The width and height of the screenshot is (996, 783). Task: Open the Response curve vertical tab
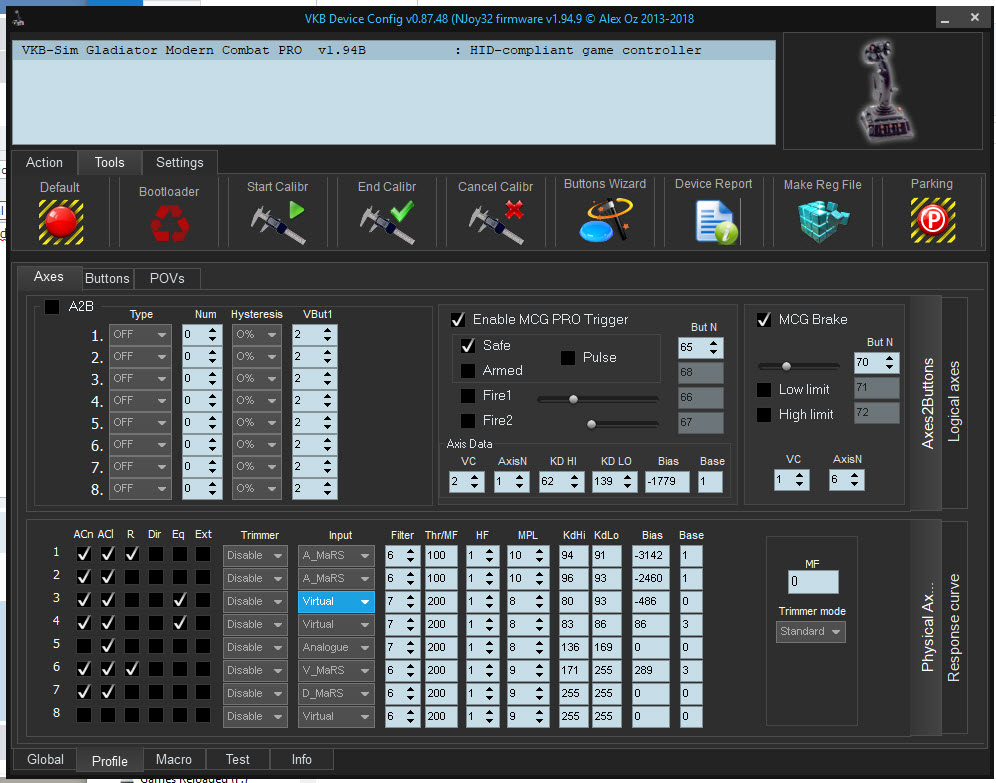click(955, 627)
